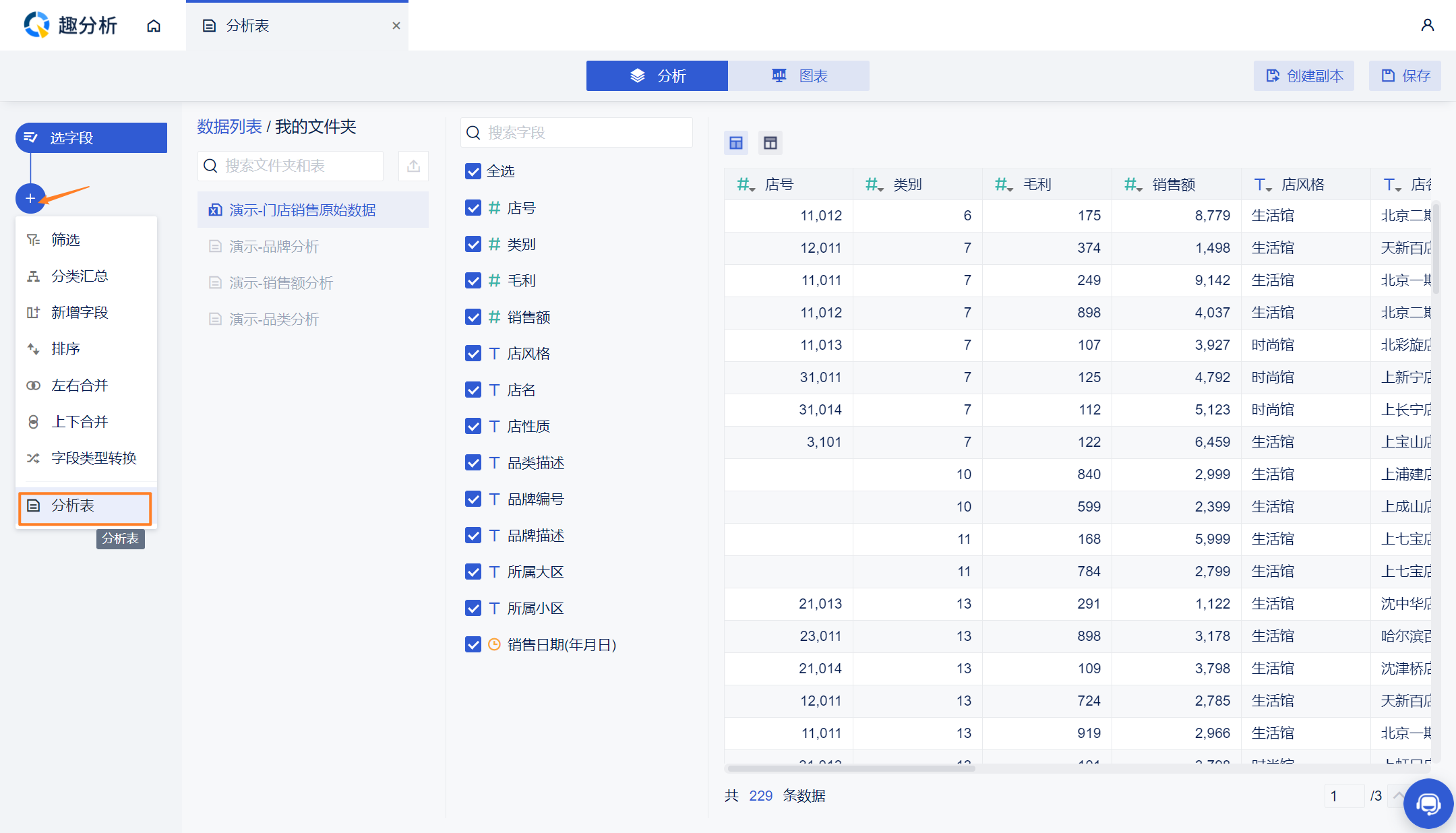
Task: Toggle the 毛利 field checkbox
Action: click(473, 280)
